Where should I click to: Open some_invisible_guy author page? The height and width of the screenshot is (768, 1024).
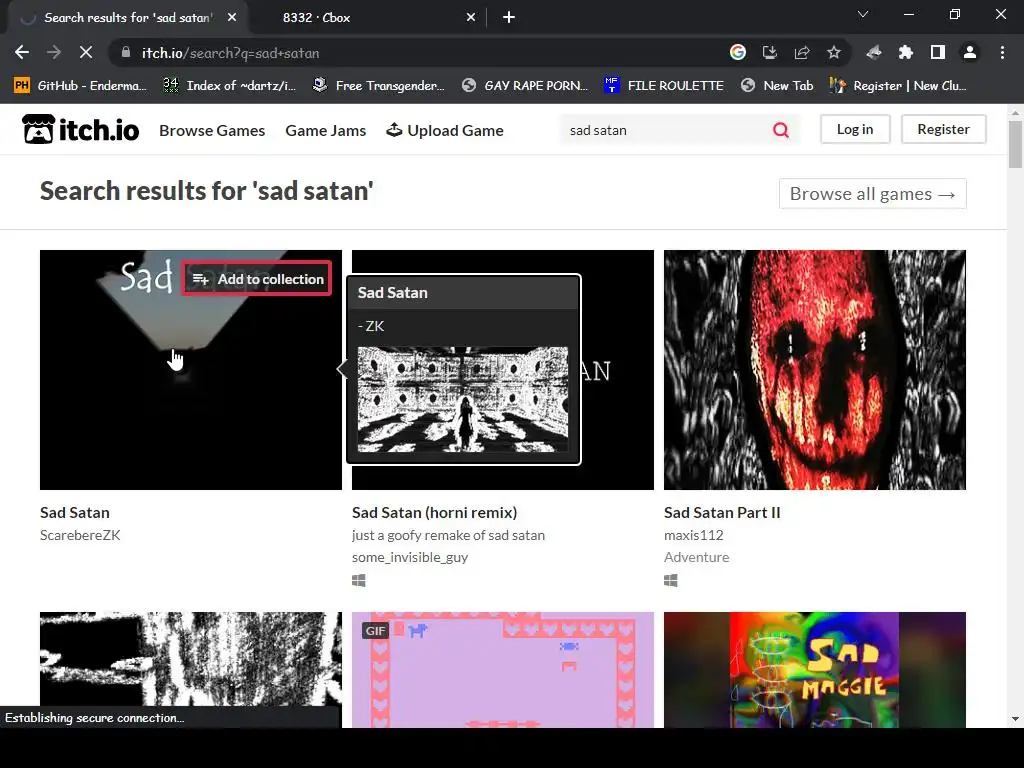click(x=410, y=557)
